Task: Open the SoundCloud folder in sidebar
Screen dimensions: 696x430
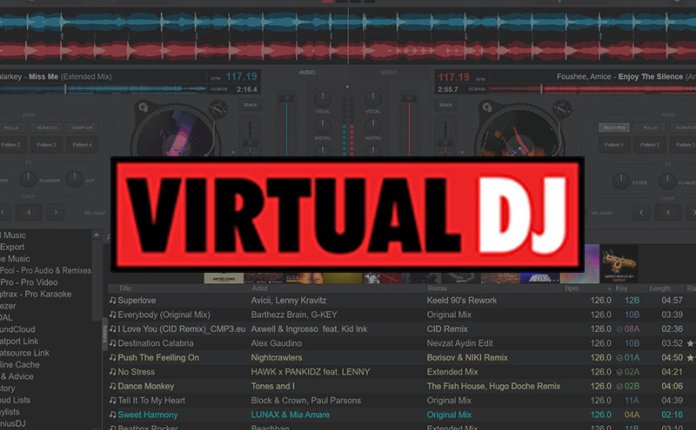Action: click(18, 329)
